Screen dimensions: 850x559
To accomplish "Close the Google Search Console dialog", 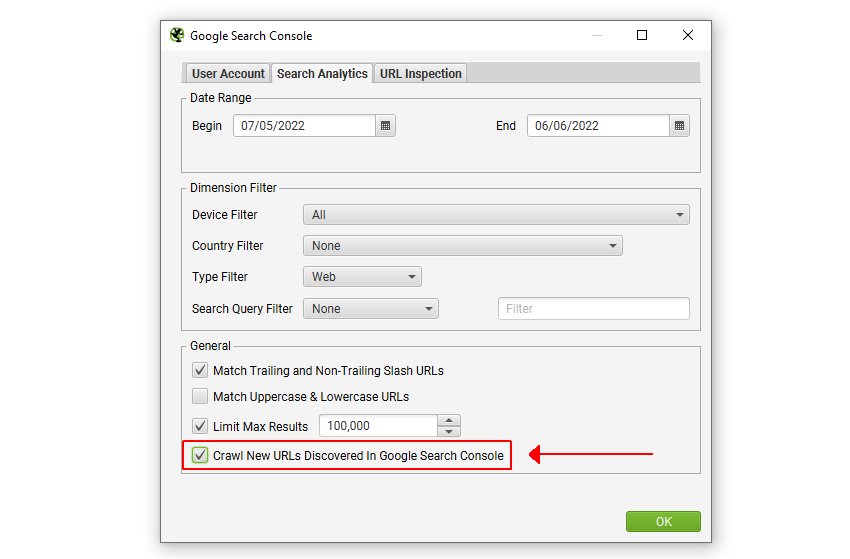I will (688, 35).
